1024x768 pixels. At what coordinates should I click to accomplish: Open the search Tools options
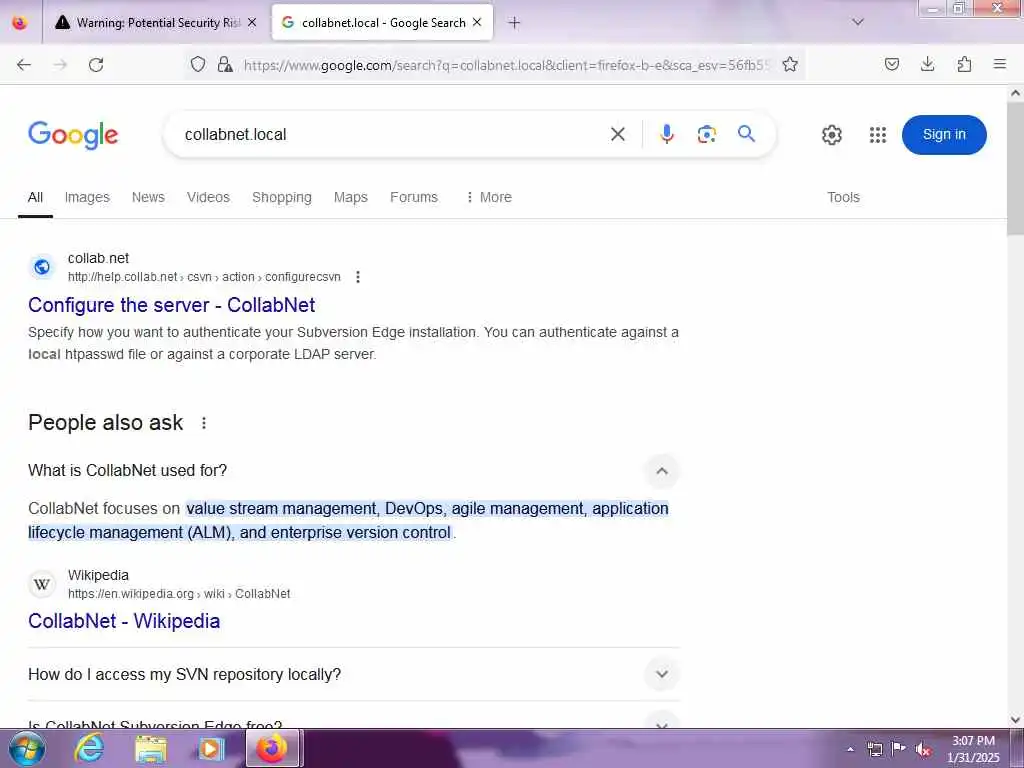click(x=843, y=197)
